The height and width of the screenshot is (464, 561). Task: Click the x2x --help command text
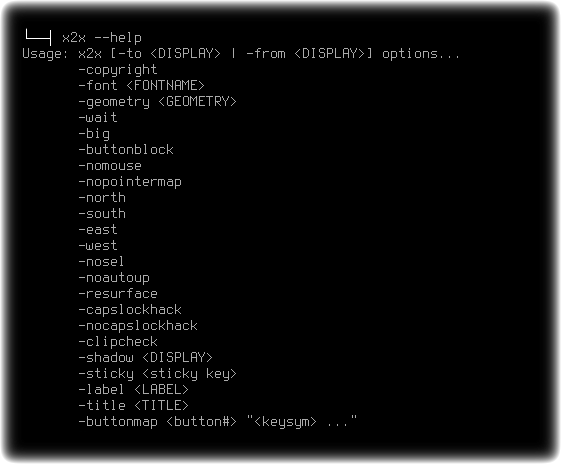pos(102,38)
